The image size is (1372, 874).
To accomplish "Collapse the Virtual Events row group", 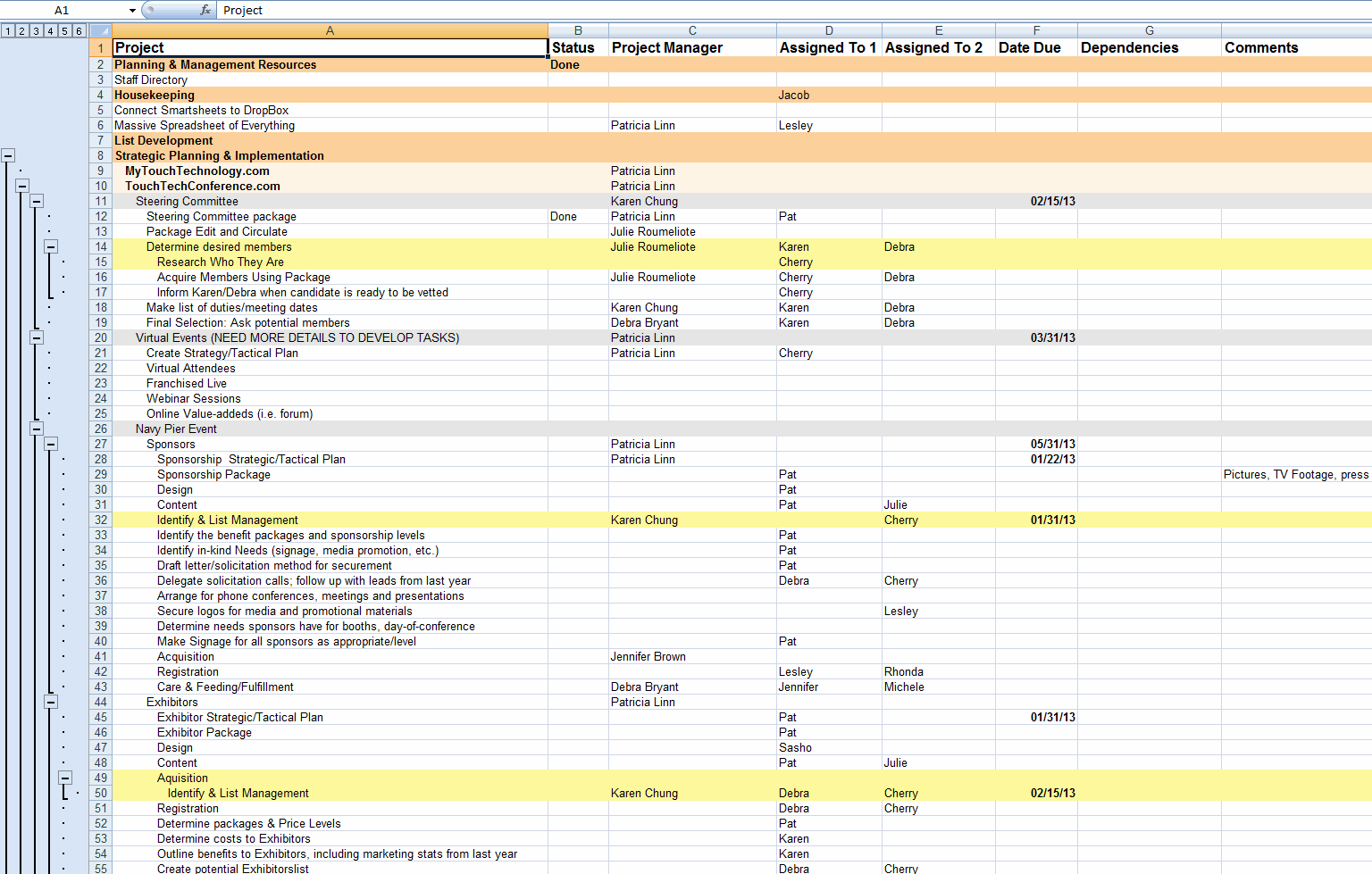I will coord(37,337).
